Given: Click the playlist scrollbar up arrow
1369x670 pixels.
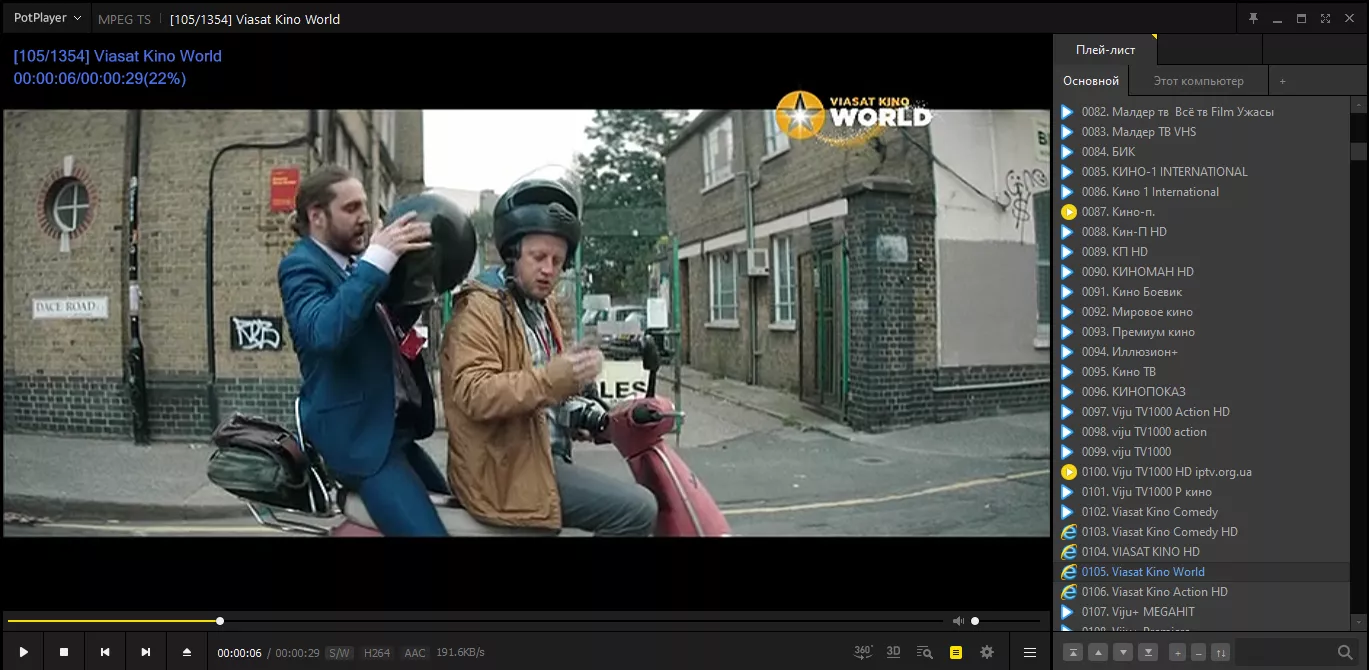Looking at the screenshot, I should [x=1359, y=104].
